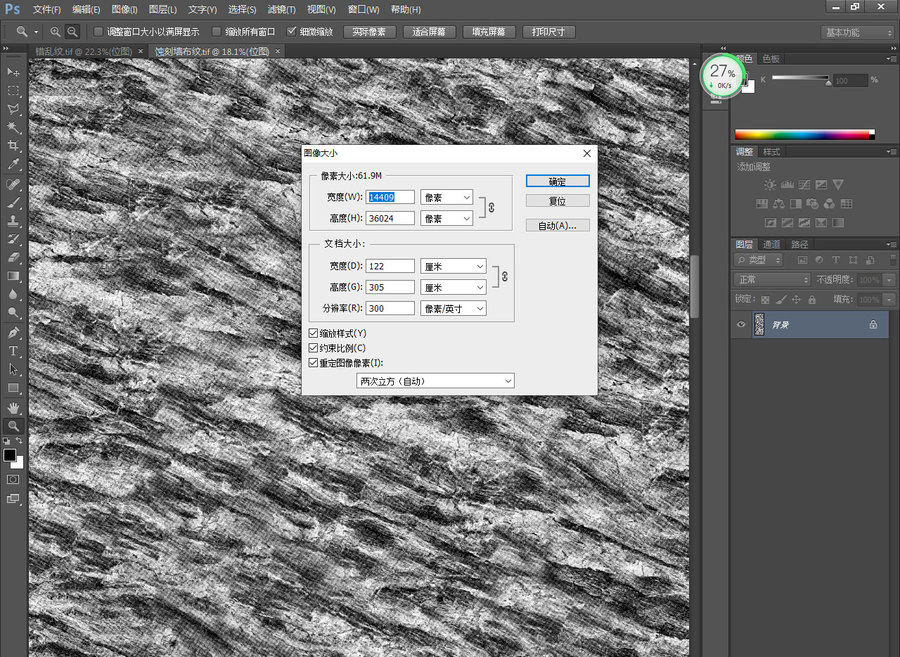Viewport: 900px width, 657px height.
Task: Open the 滤镜(T) menu
Action: coord(281,10)
